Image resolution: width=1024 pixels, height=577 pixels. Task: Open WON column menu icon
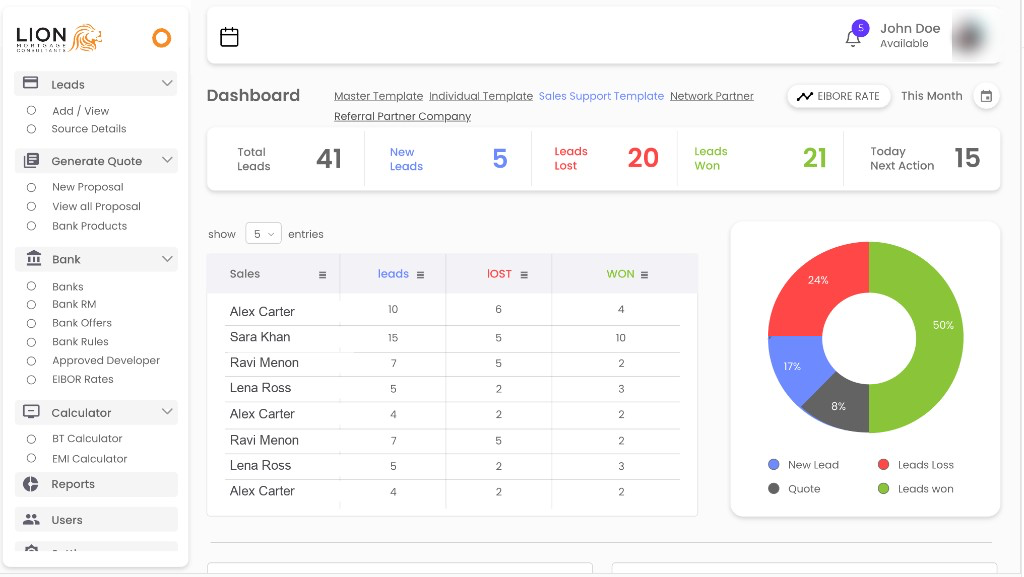coord(645,275)
